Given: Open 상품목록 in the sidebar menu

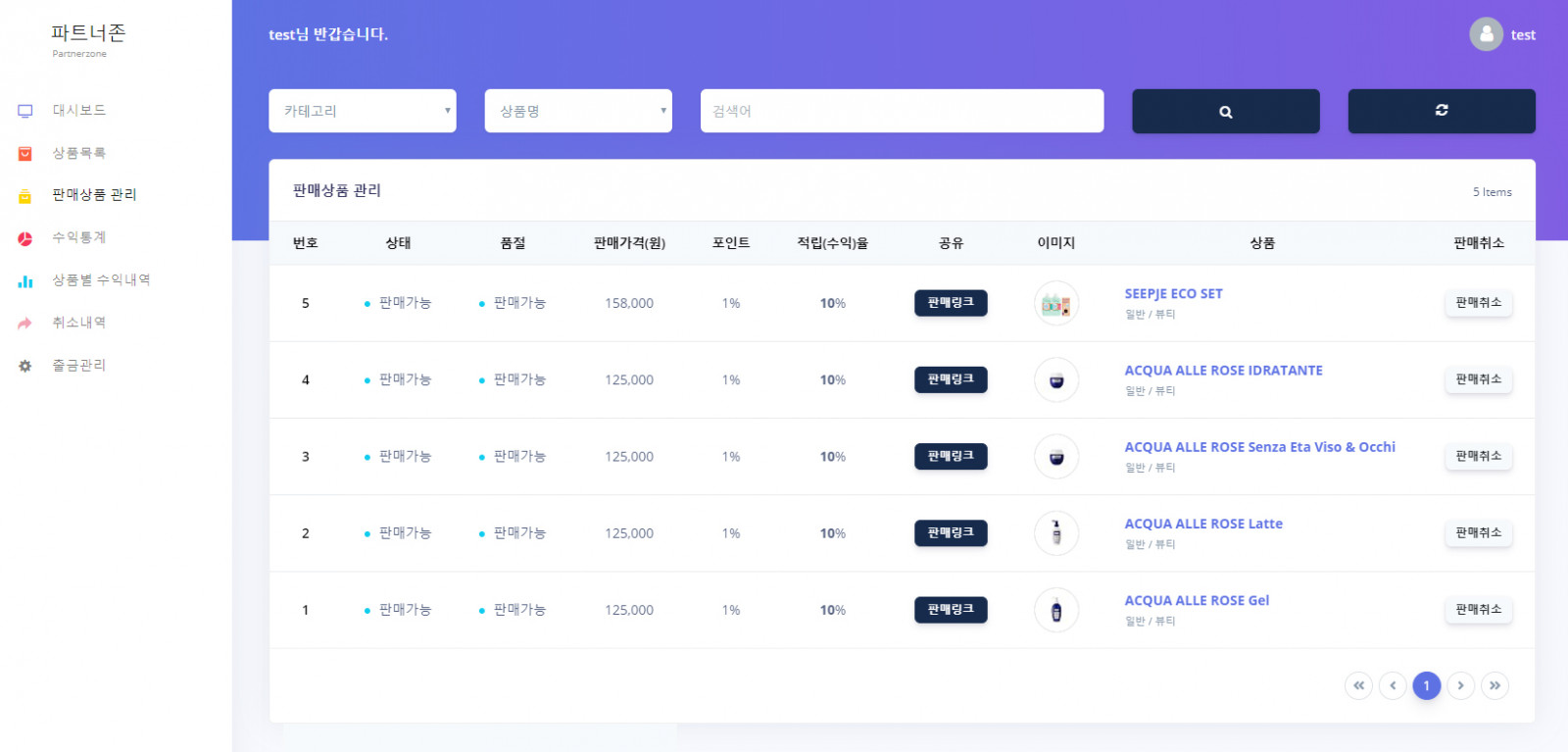Looking at the screenshot, I should (78, 153).
